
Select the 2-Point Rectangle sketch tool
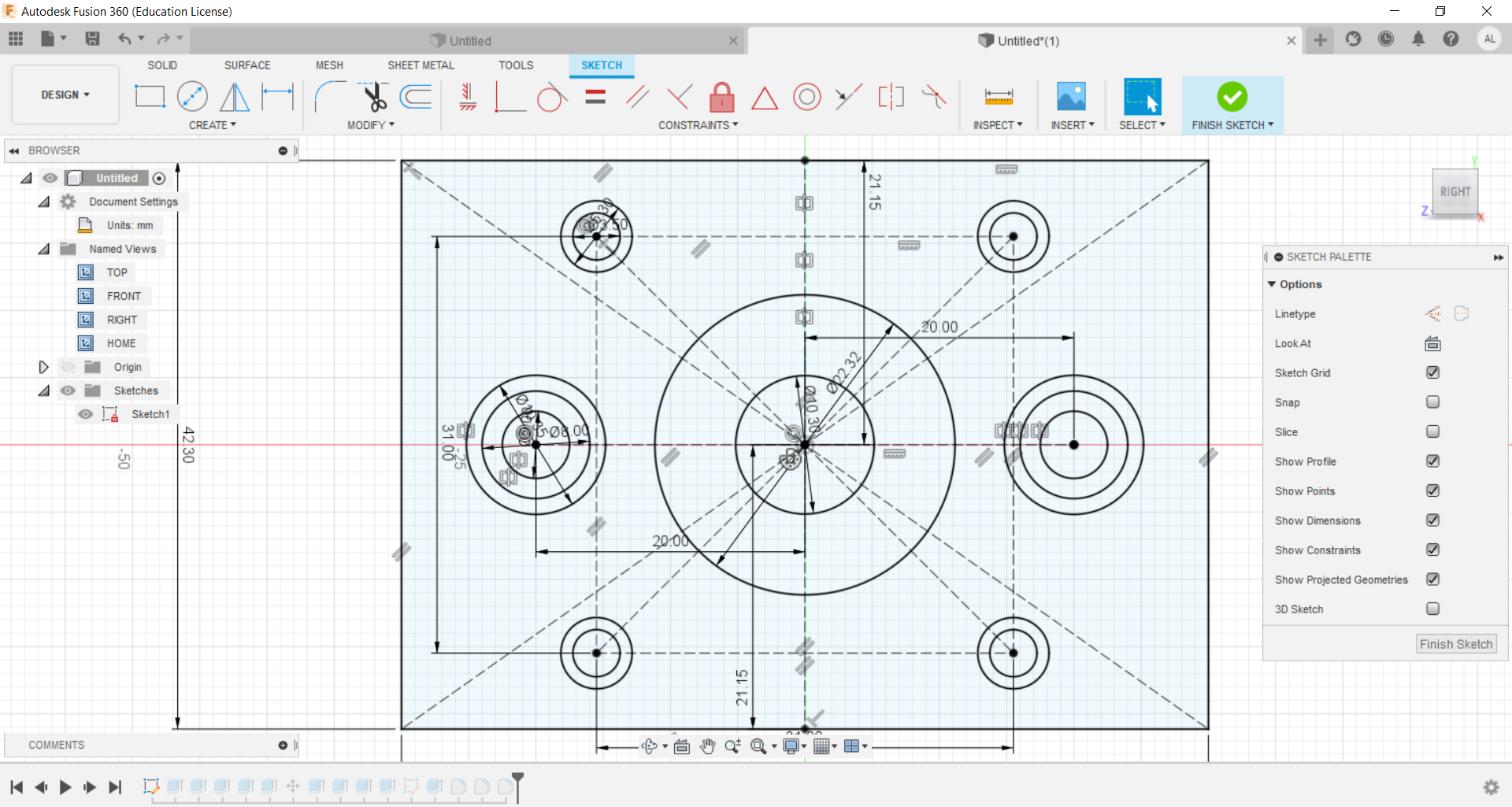coord(150,97)
